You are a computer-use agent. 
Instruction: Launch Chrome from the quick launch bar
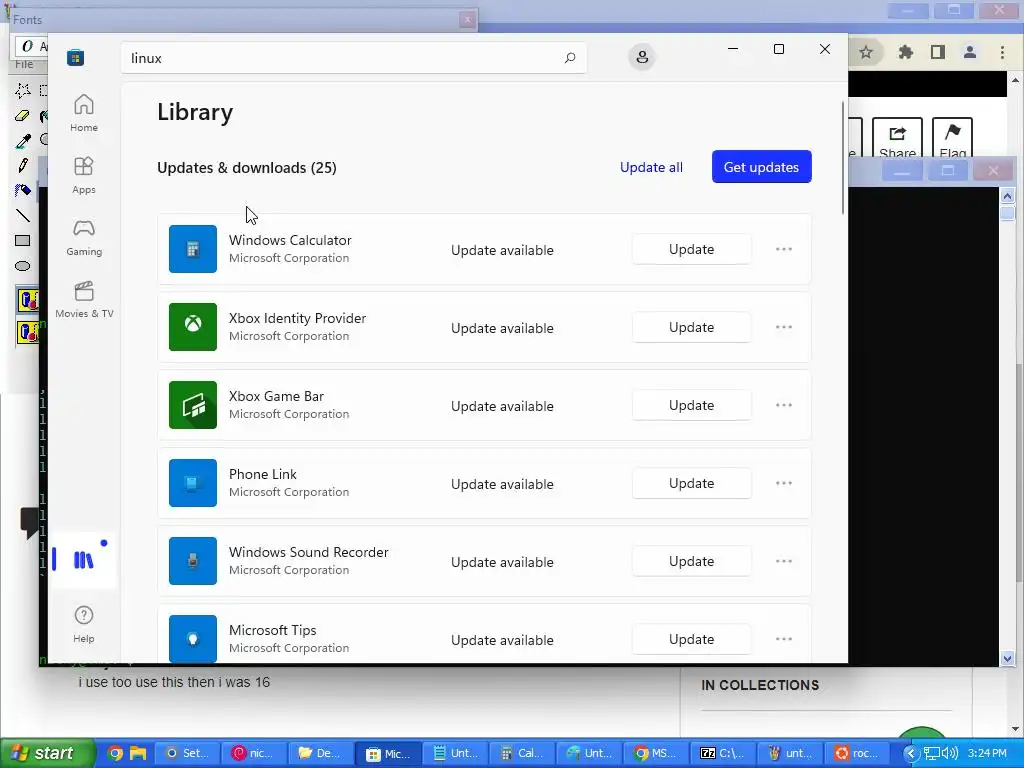[115, 753]
